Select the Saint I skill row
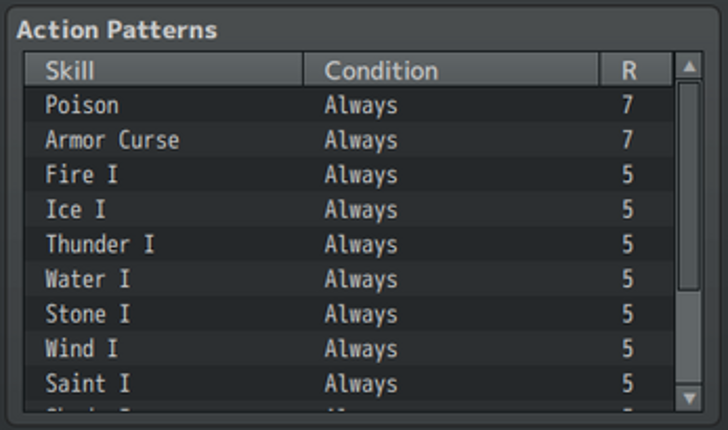The width and height of the screenshot is (728, 430). point(349,383)
